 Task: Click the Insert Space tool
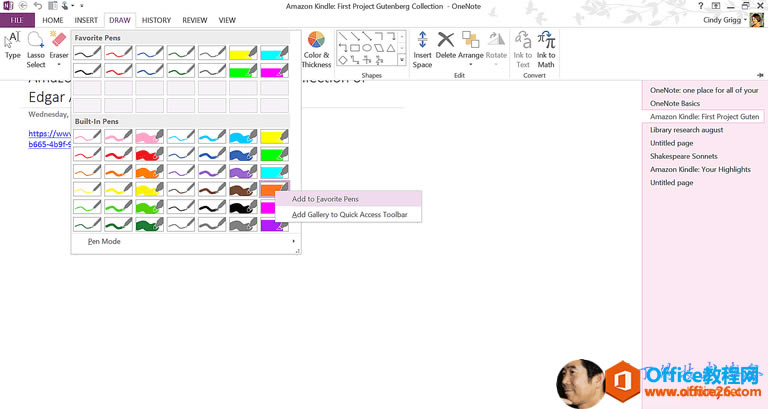[422, 50]
